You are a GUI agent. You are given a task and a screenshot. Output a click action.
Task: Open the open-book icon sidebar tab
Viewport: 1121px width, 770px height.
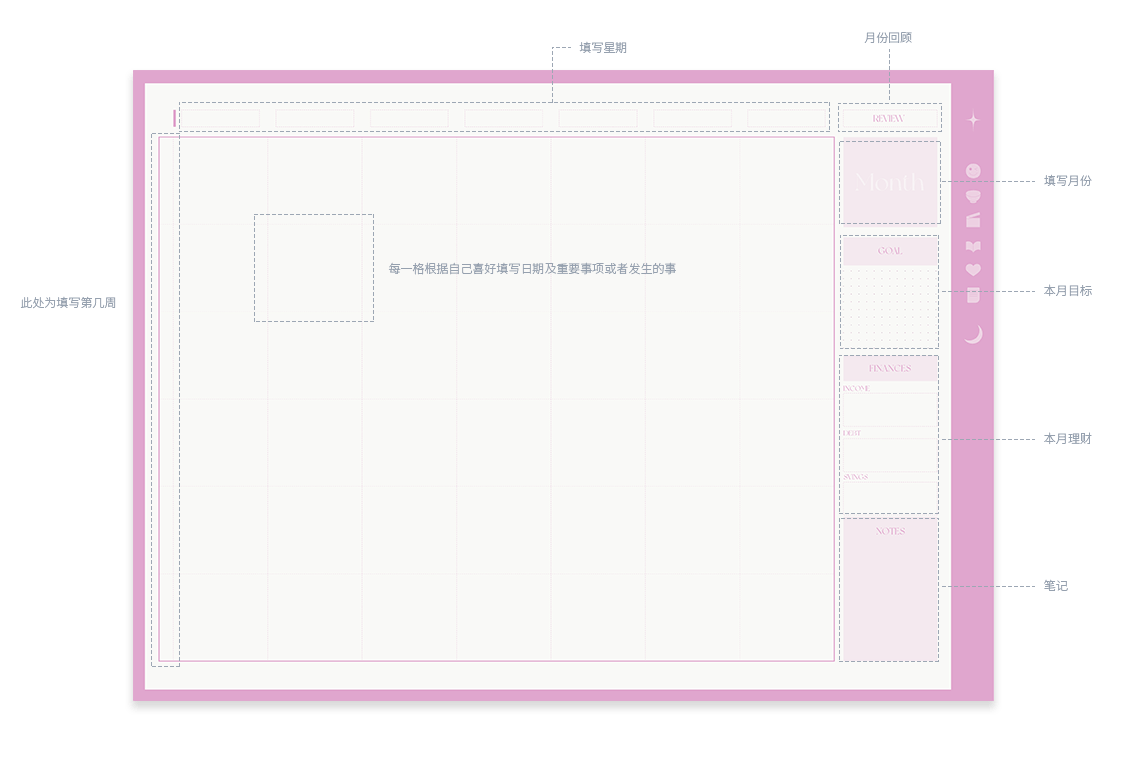point(973,247)
